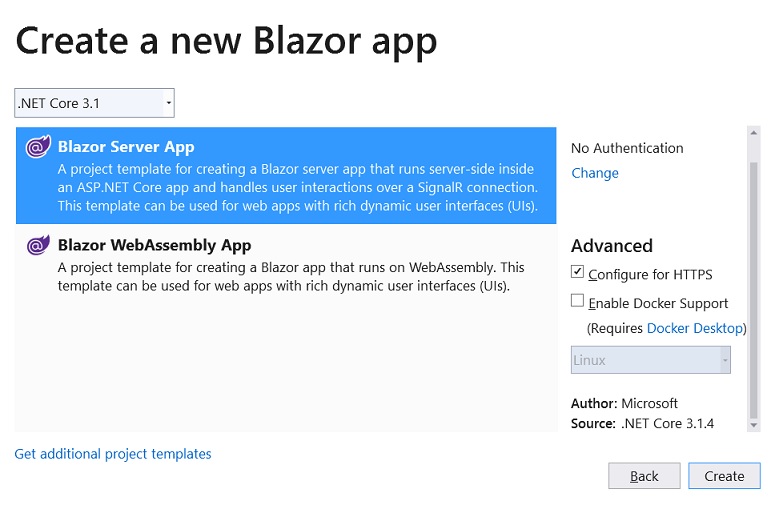The height and width of the screenshot is (513, 775).
Task: Click the Back button
Action: [x=644, y=476]
